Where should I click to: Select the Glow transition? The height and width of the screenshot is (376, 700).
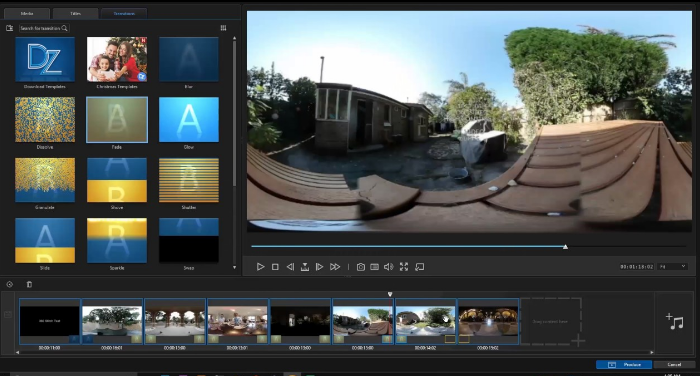(189, 120)
